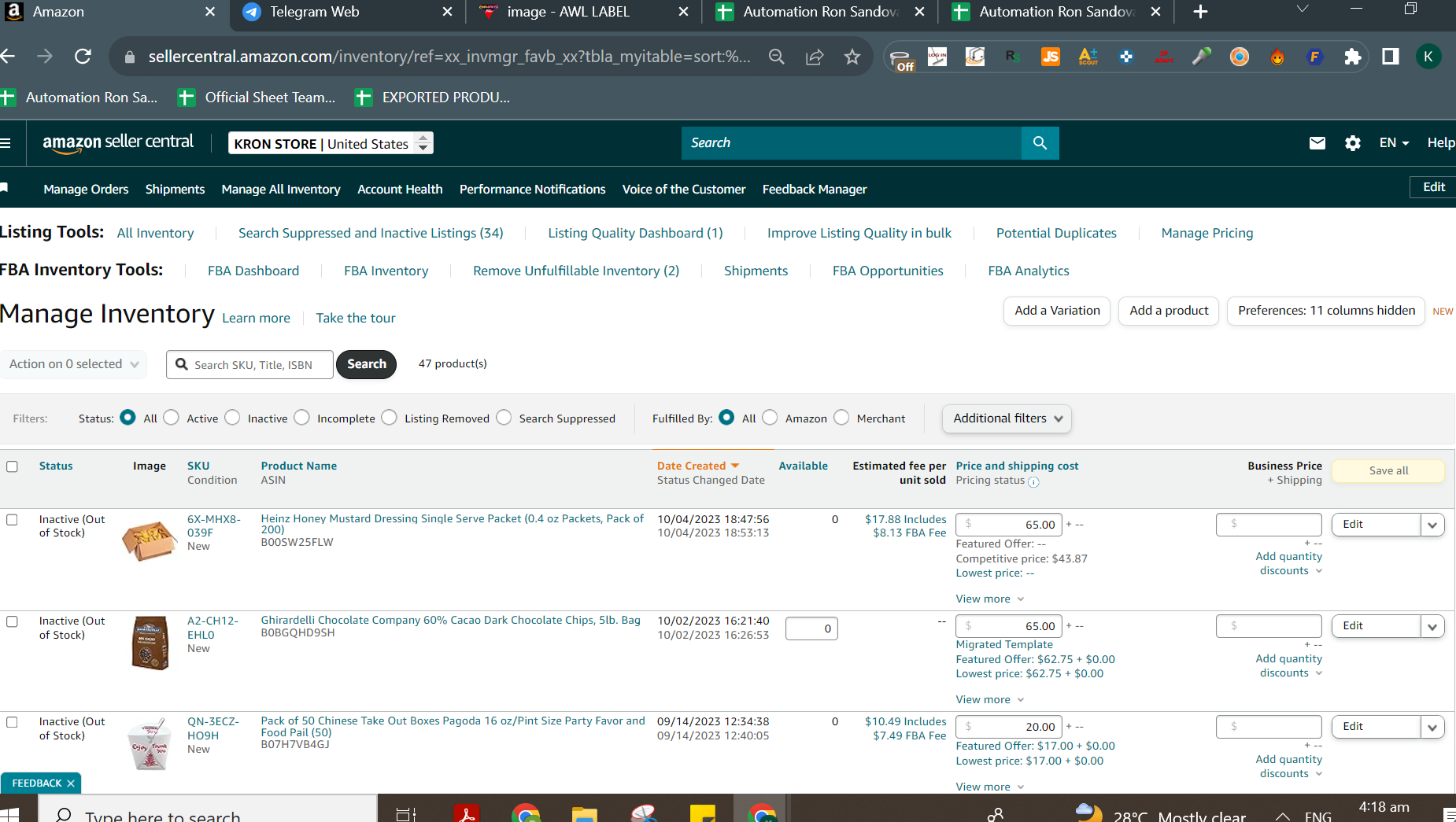1456x822 pixels.
Task: Click the Heinz Honey Mustard product thumbnail
Action: pos(150,540)
